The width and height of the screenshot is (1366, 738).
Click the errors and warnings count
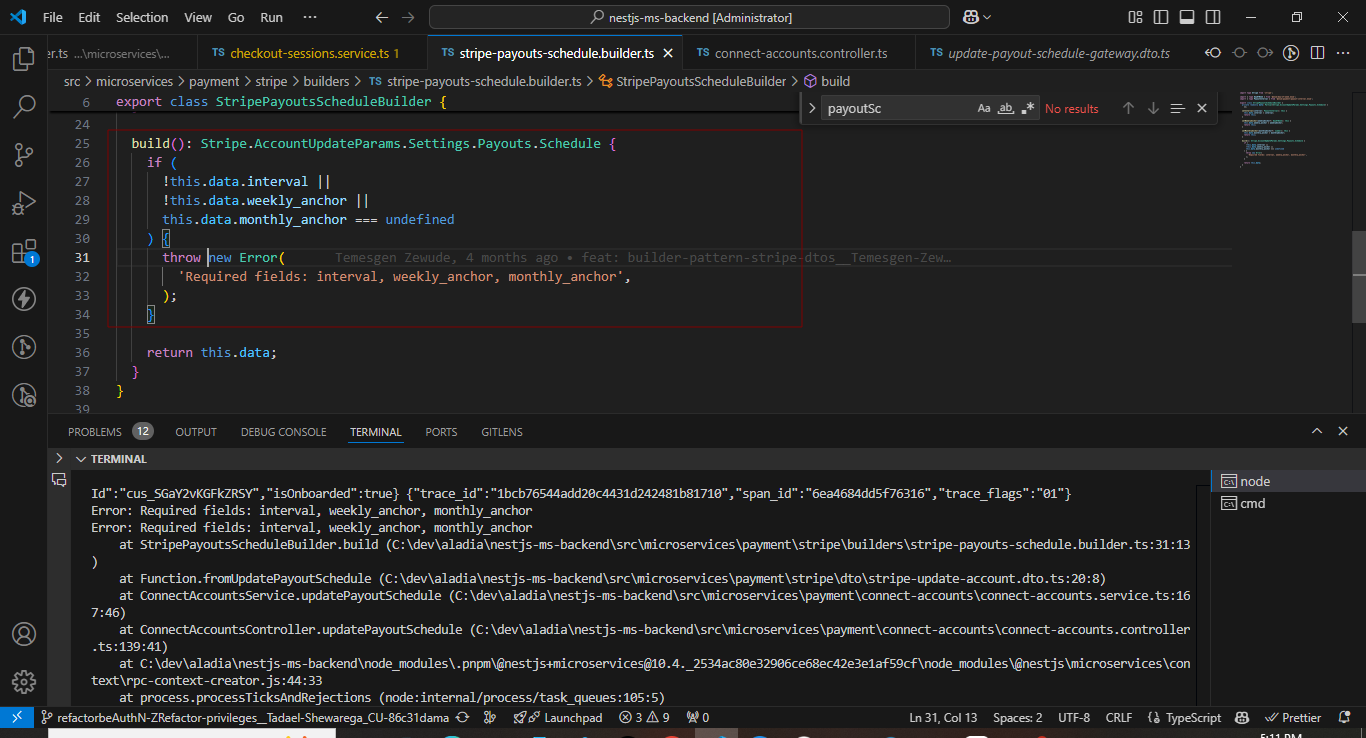(x=645, y=717)
